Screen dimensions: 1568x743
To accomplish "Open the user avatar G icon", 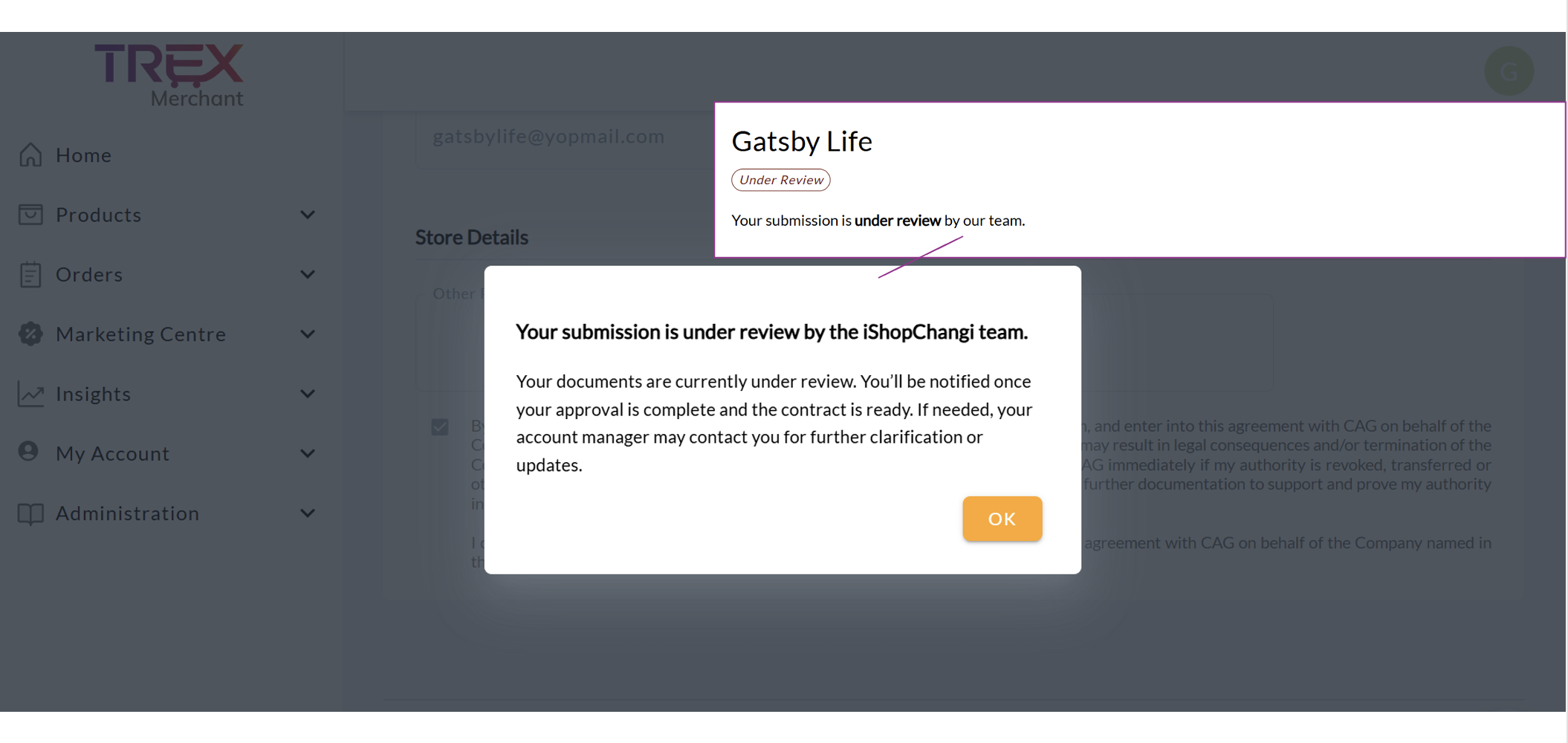I will [x=1509, y=71].
